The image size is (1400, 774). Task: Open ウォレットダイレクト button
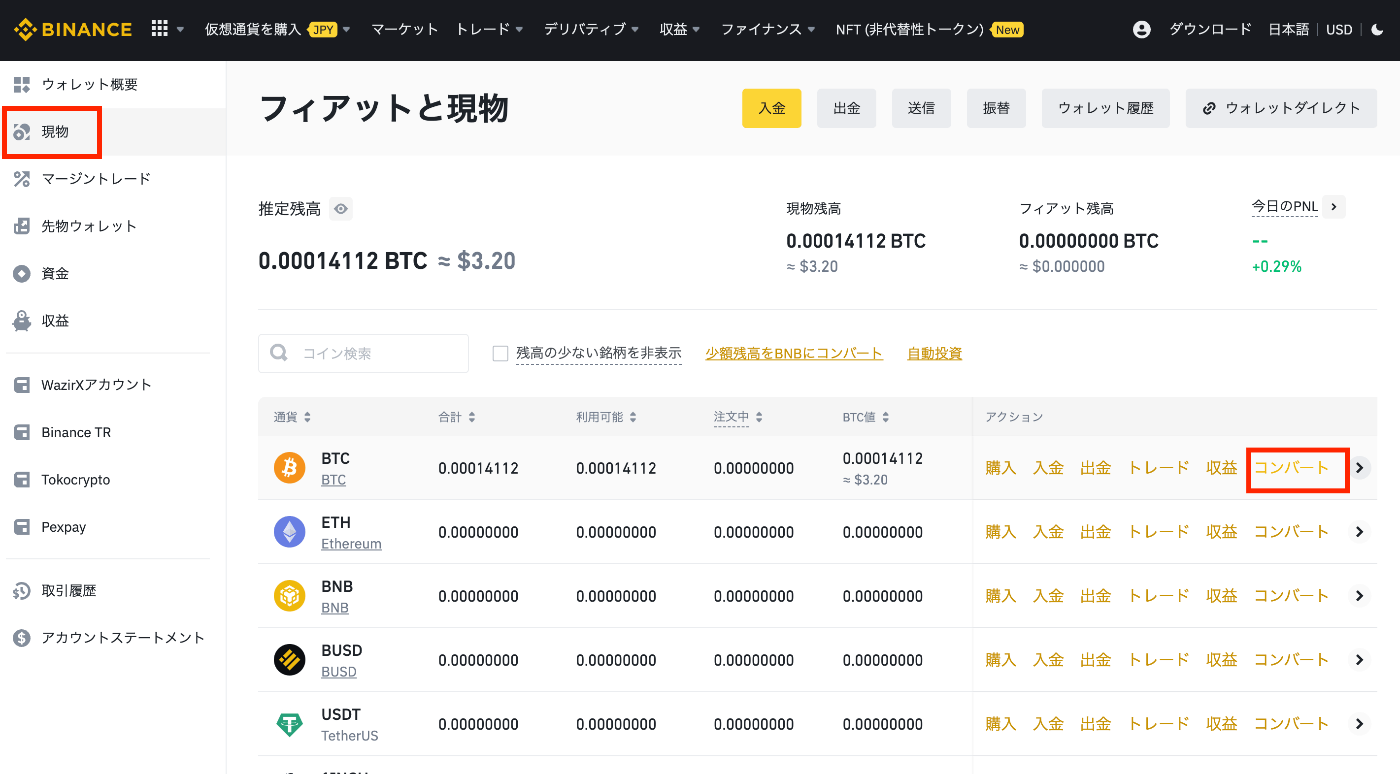(1281, 108)
